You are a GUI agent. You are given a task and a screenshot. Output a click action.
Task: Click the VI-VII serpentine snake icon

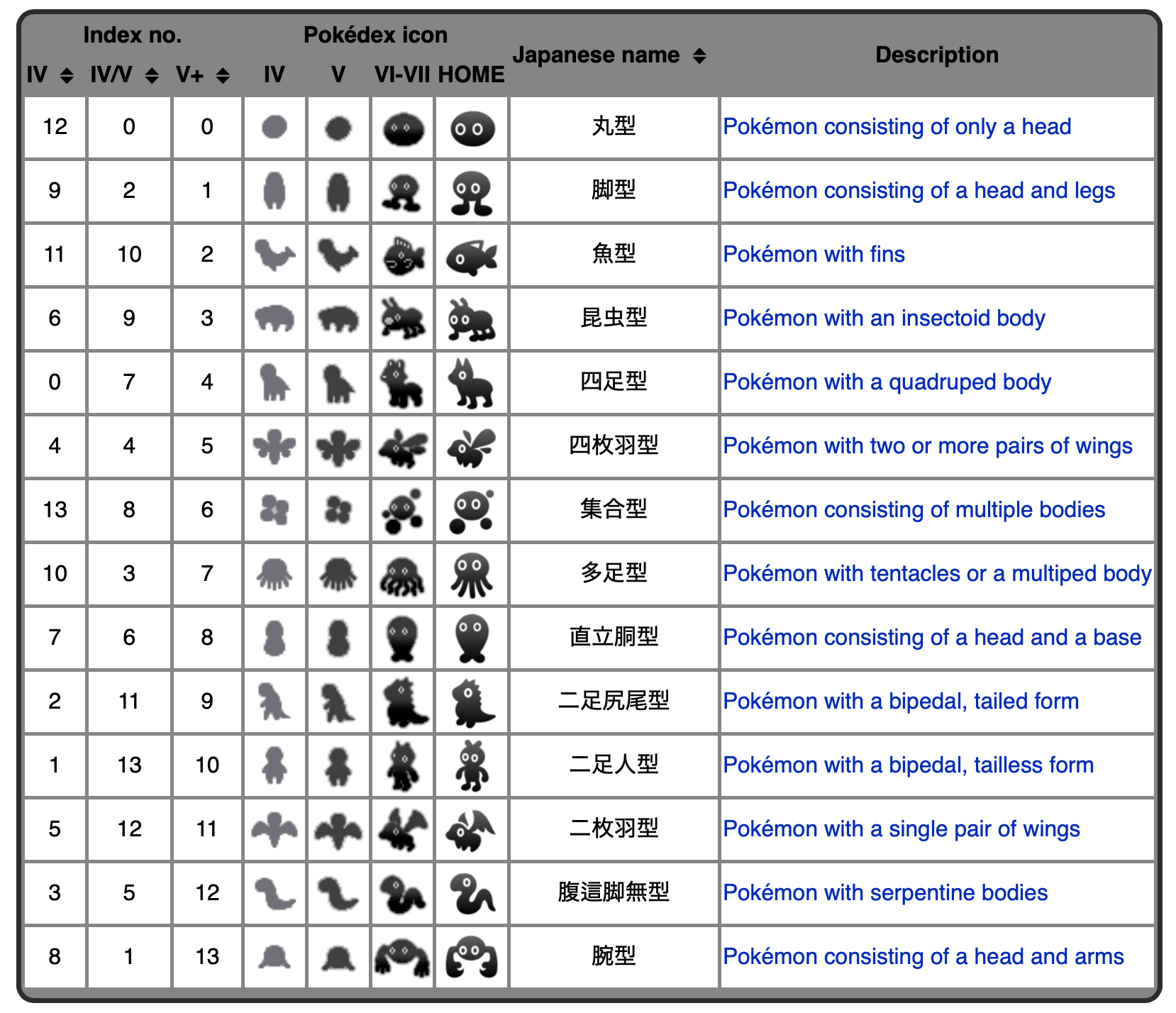(402, 893)
